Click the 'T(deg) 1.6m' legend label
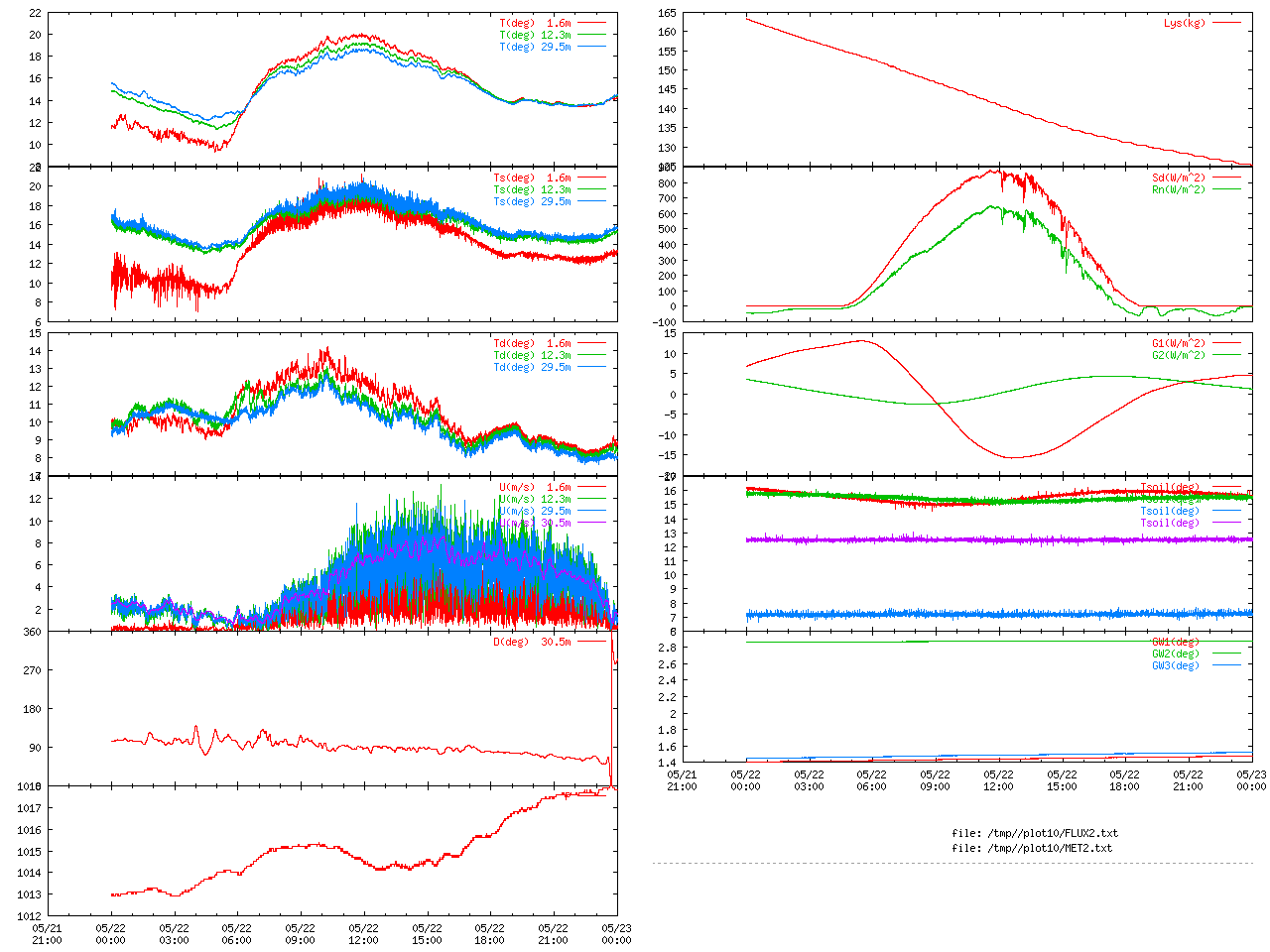Image resolution: width=1270 pixels, height=952 pixels. 536,23
